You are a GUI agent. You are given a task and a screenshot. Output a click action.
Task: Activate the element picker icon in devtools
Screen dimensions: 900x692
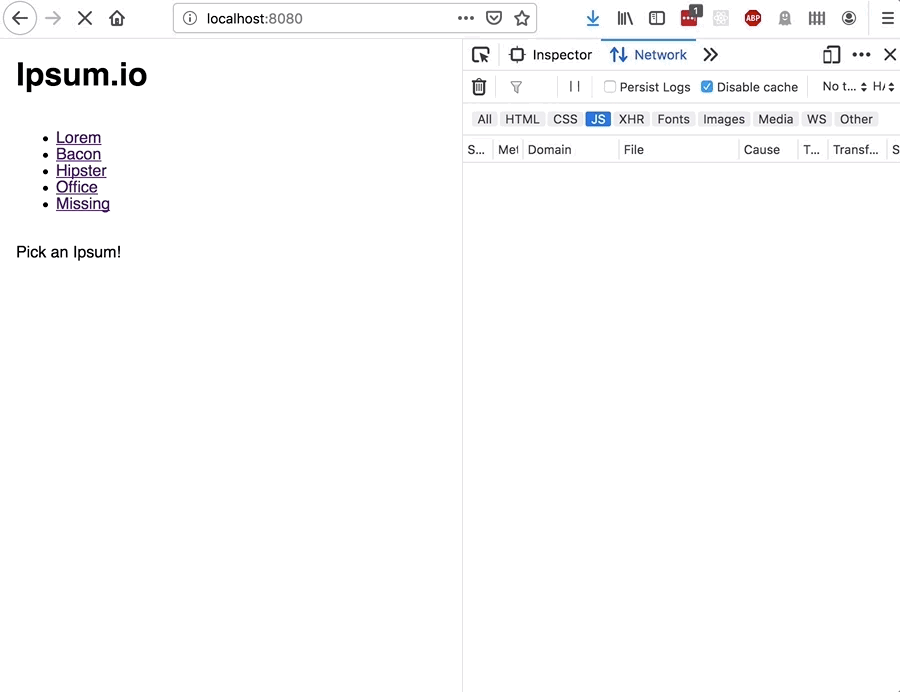[x=481, y=55]
